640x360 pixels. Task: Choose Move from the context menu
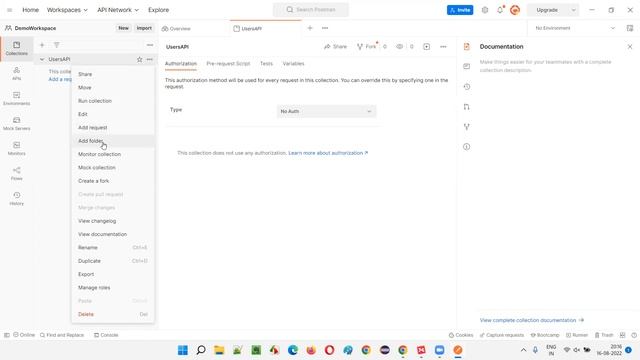[x=113, y=87]
